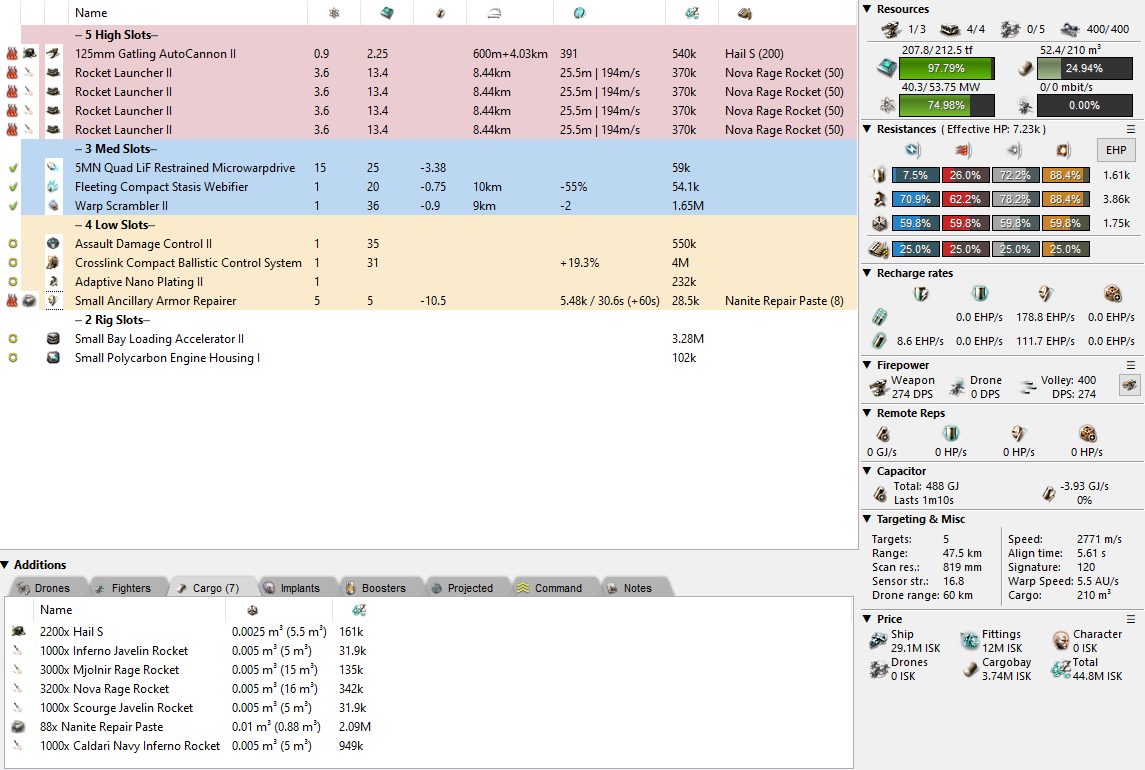Open the Price panel options menu
This screenshot has height=770, width=1145.
tap(1131, 619)
